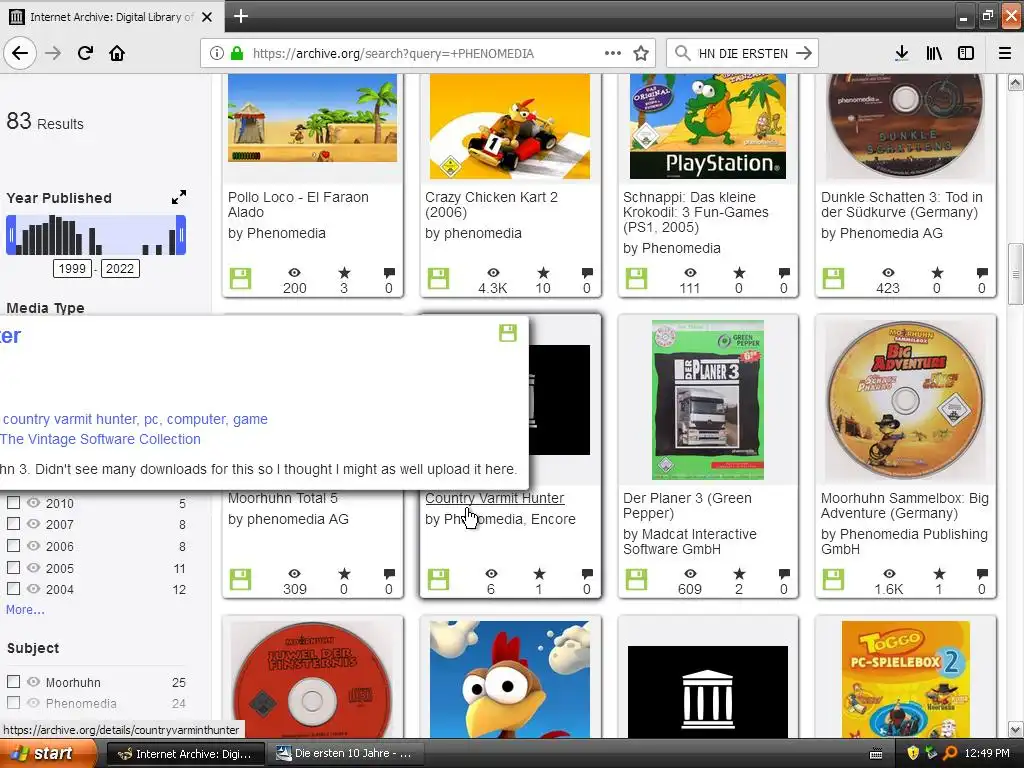Viewport: 1024px width, 768px height.
Task: Click software floppy icon on Der Planer 3
Action: tap(636, 579)
